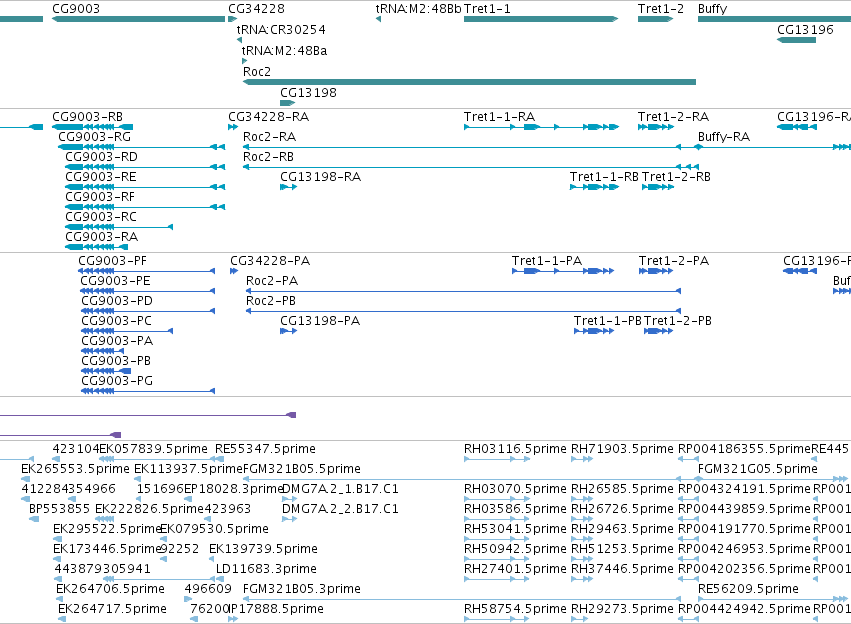The height and width of the screenshot is (624, 851).
Task: Select the long Roc2 gene bar
Action: pyautogui.click(x=469, y=82)
